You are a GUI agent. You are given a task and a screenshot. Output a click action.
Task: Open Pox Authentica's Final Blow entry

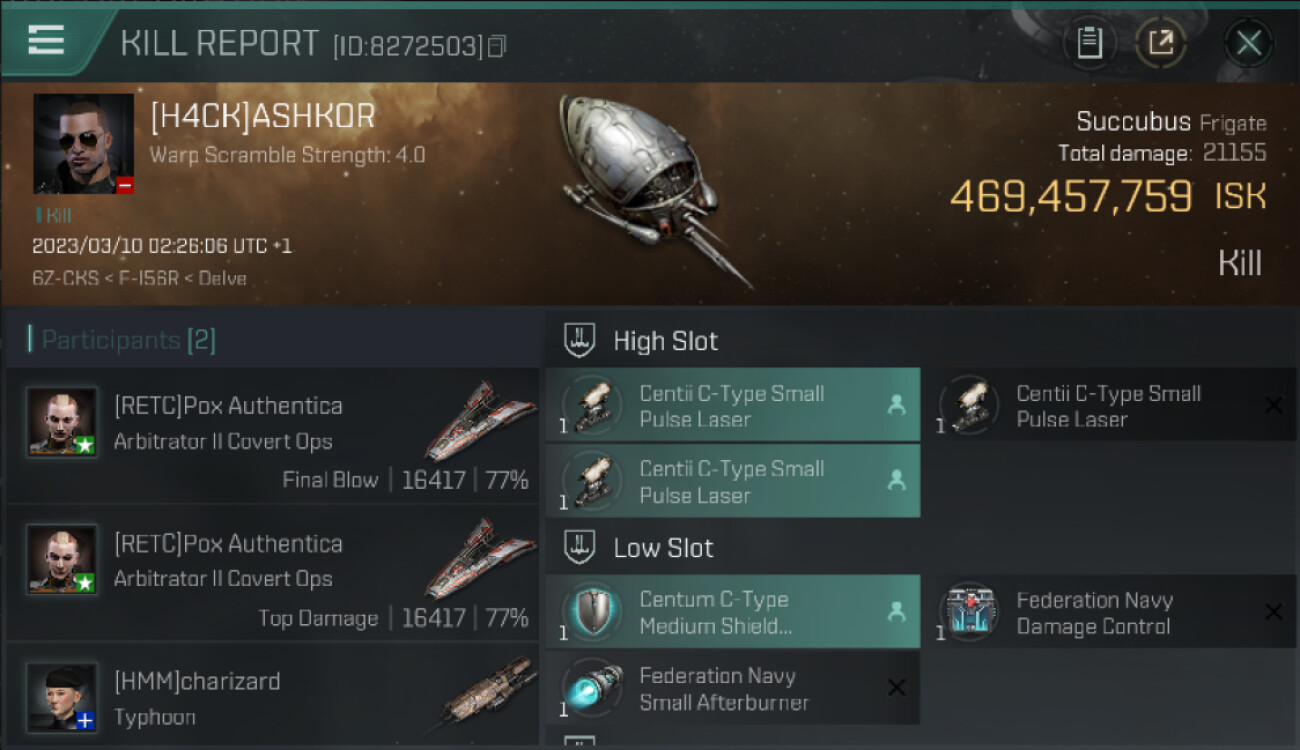tap(272, 437)
